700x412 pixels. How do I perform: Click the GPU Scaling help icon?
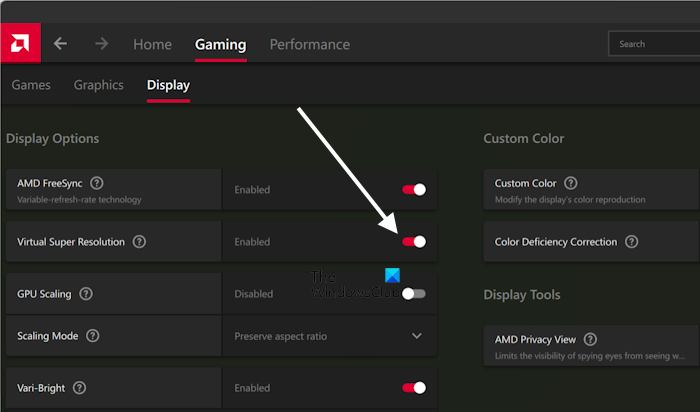point(86,294)
